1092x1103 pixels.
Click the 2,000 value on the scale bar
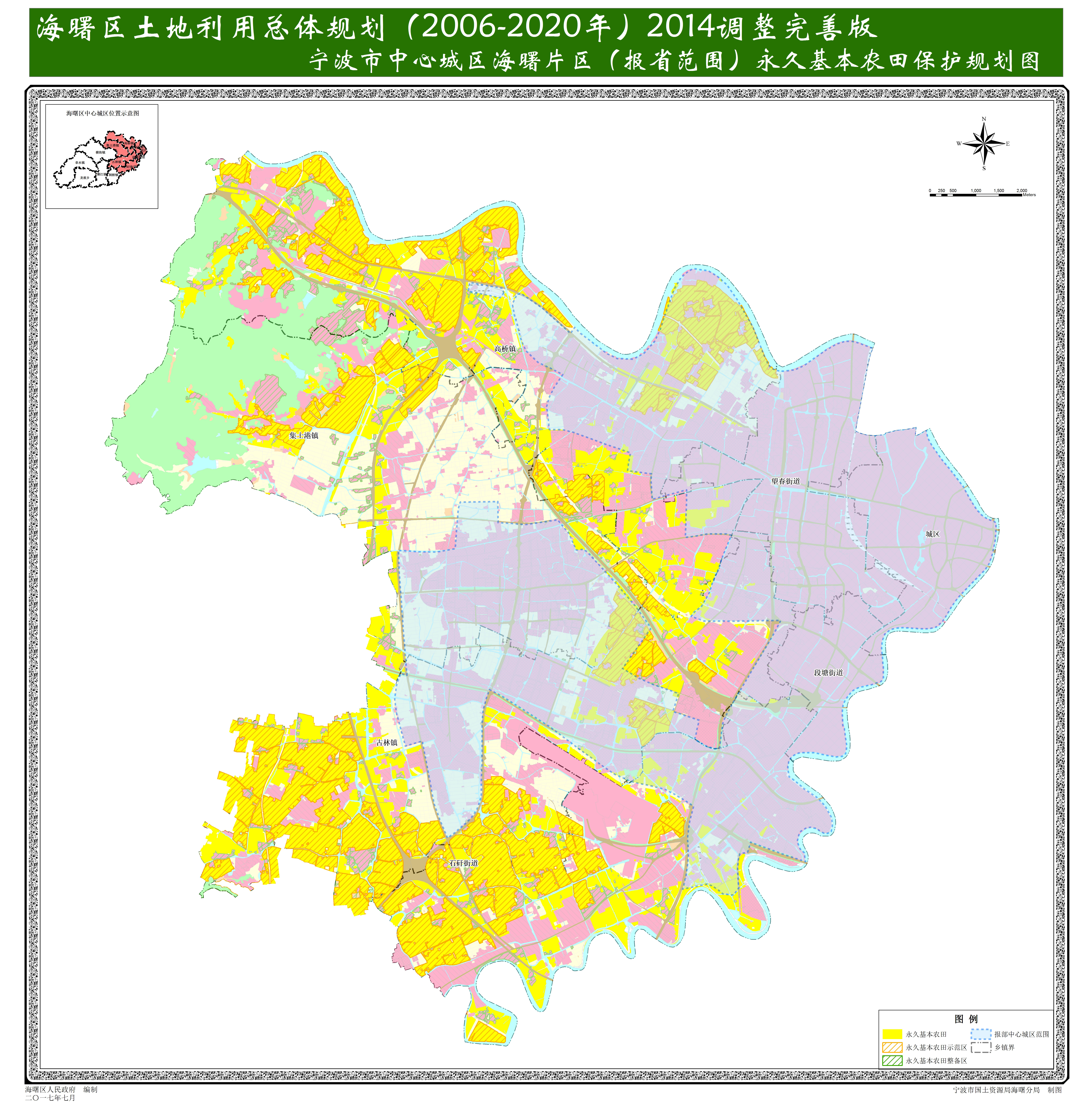pos(1022,191)
